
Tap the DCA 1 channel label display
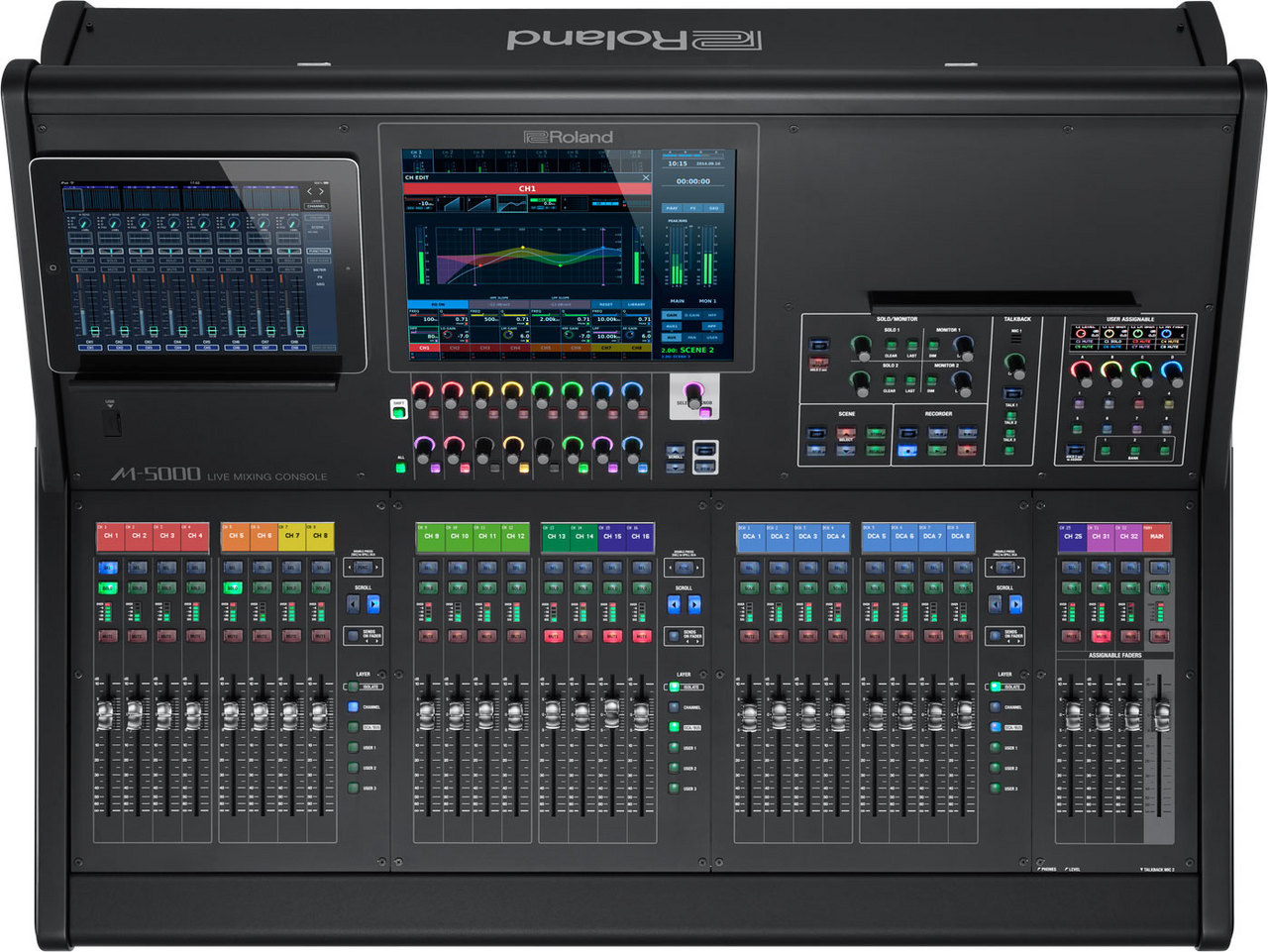[751, 536]
